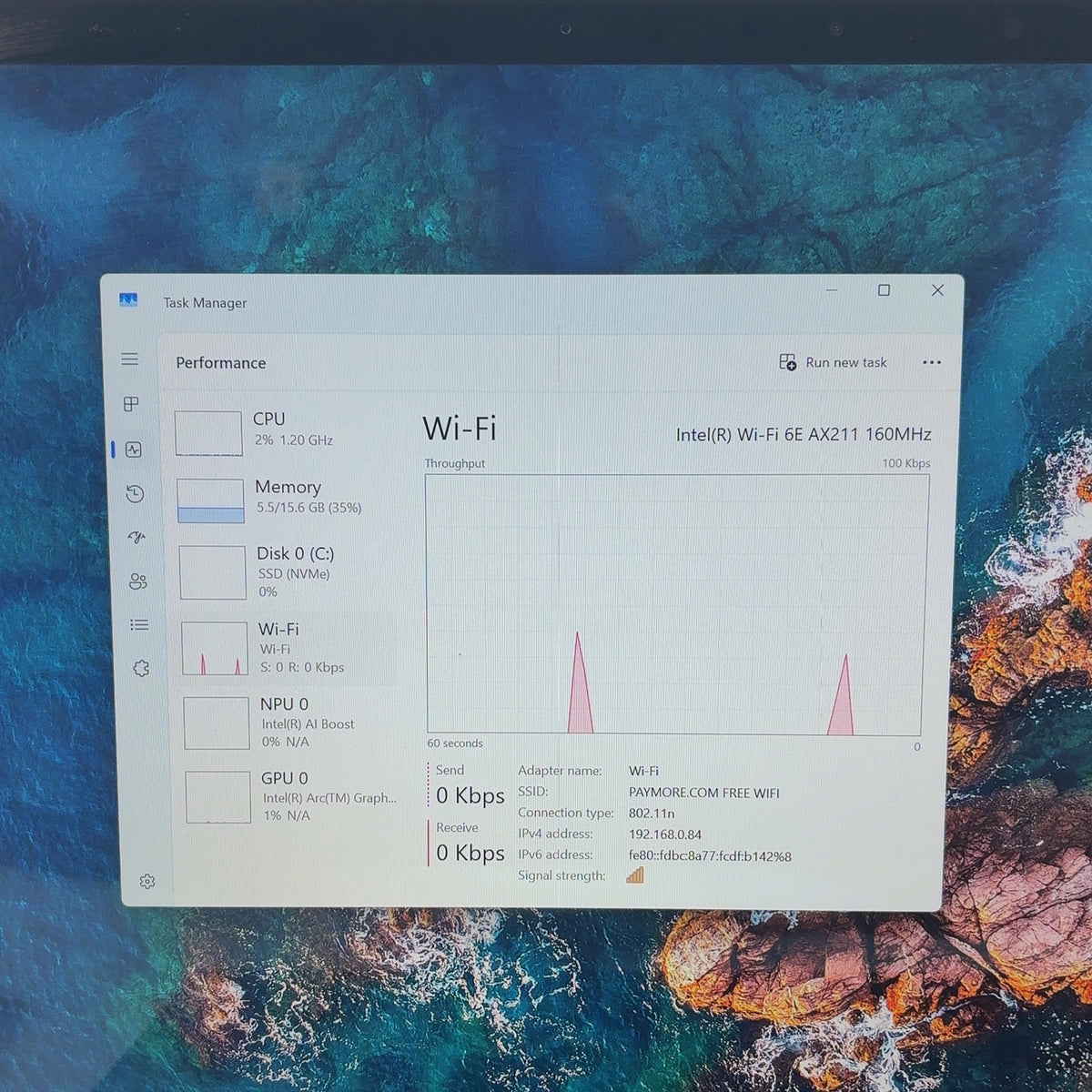Screen dimensions: 1092x1092
Task: Click the Wi-Fi throughput graph
Action: coord(675,604)
